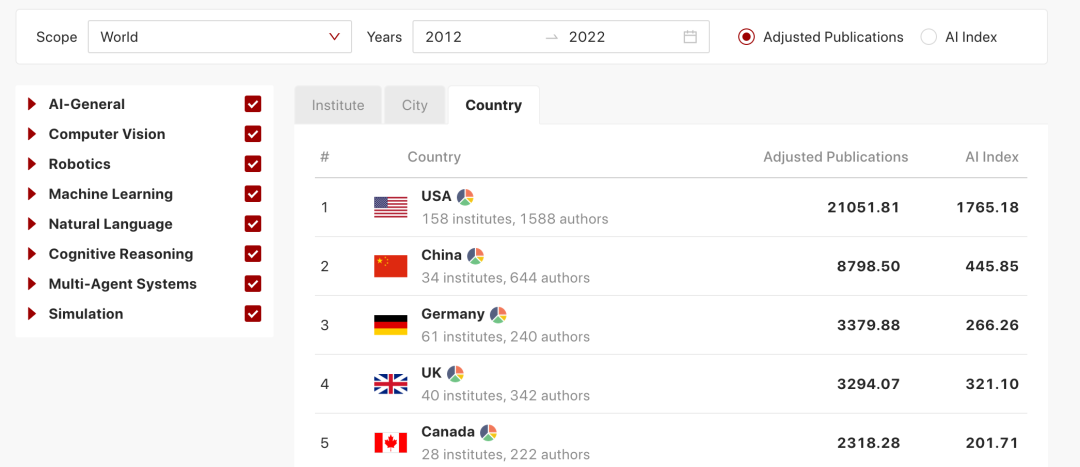1080x467 pixels.
Task: Expand the Machine Learning category
Action: click(x=33, y=194)
